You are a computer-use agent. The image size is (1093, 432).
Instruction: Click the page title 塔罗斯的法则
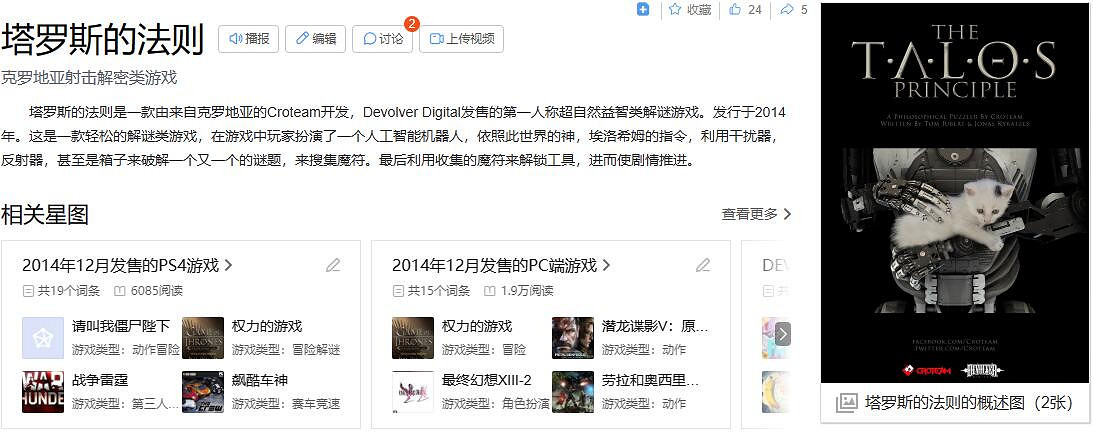click(x=102, y=39)
